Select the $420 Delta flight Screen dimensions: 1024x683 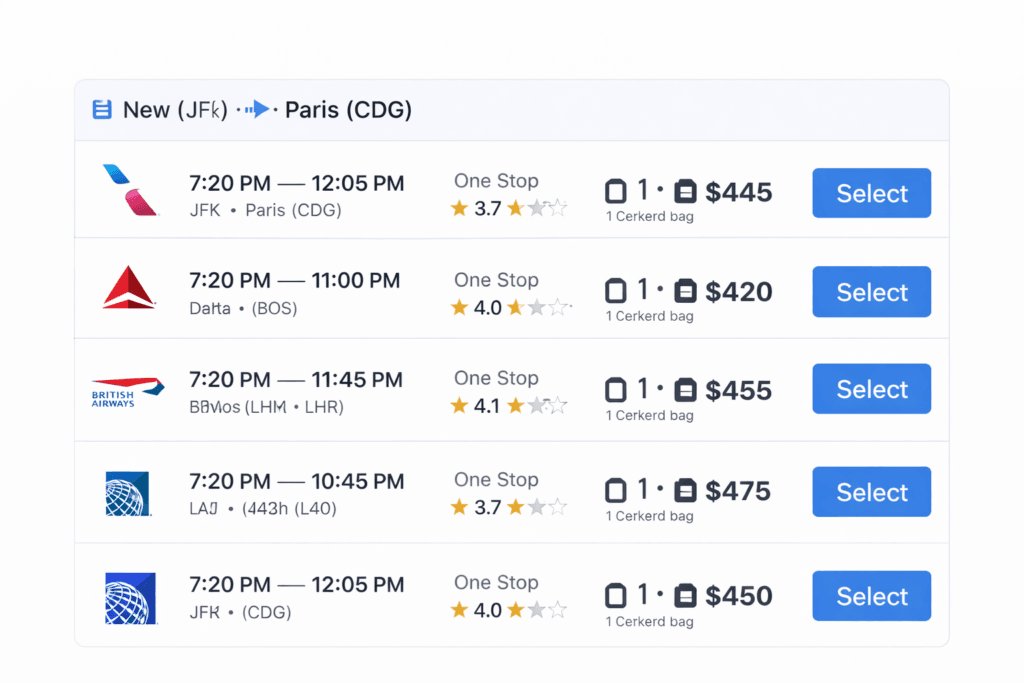pos(871,292)
